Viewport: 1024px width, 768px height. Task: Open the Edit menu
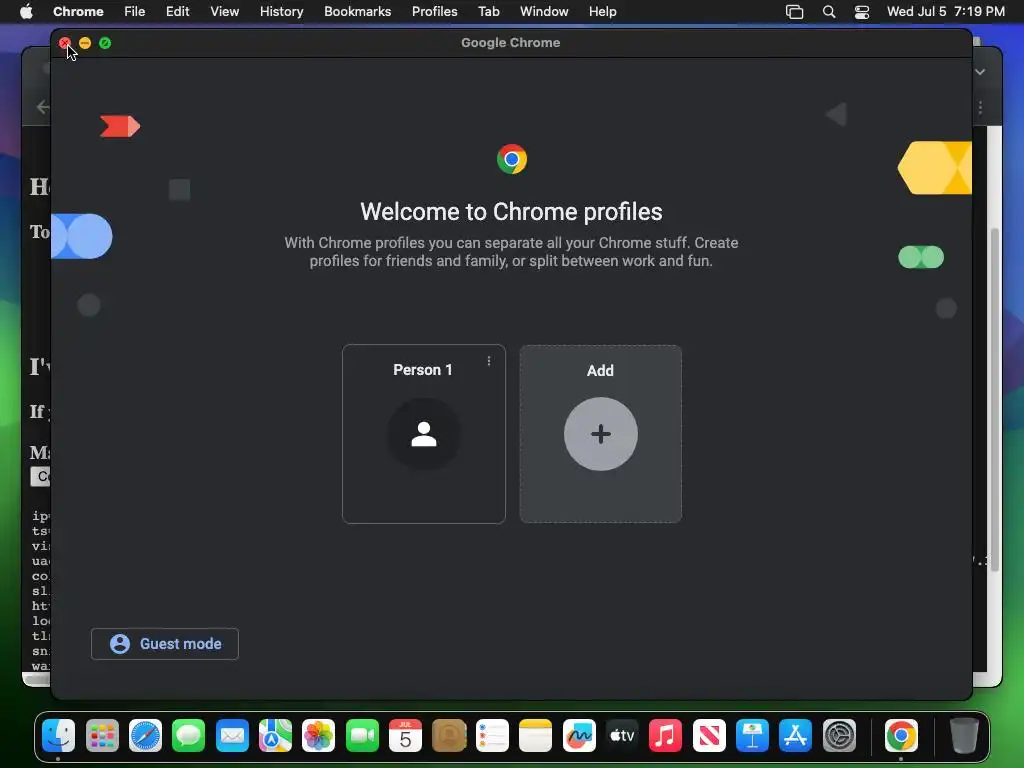coord(178,12)
